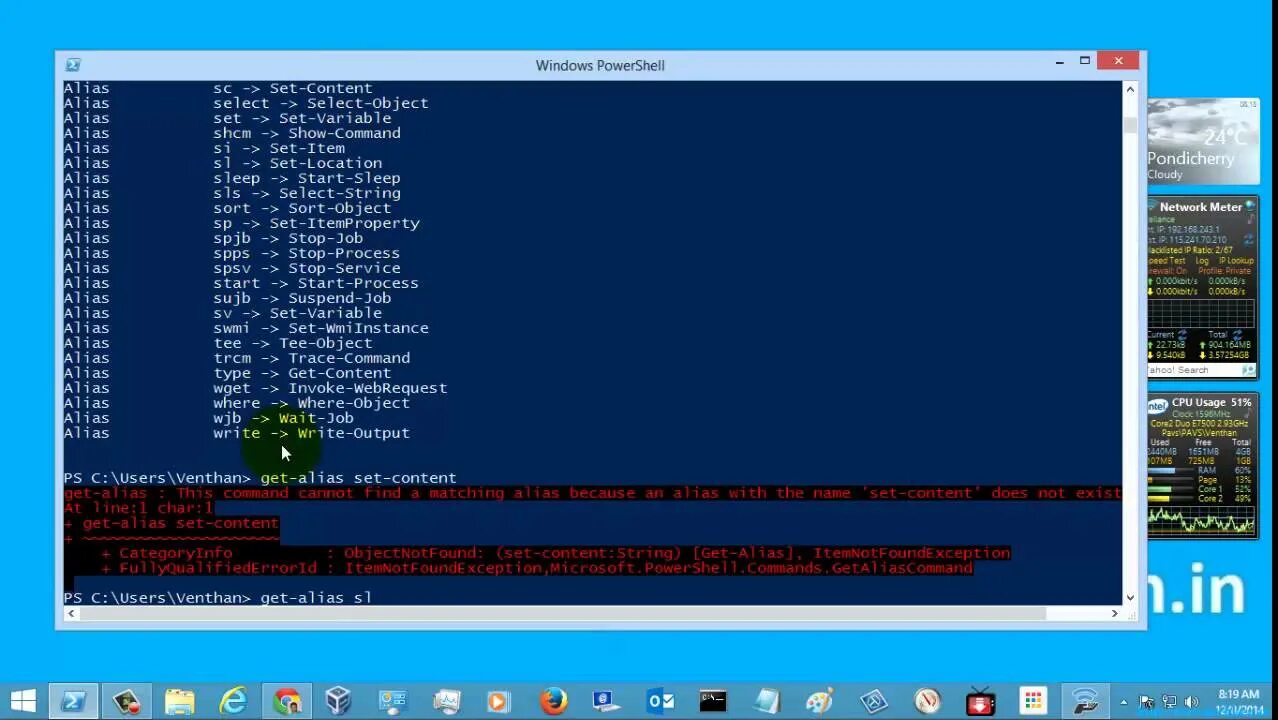Open VirtualBox from the taskbar
The height and width of the screenshot is (720, 1278).
coord(338,701)
